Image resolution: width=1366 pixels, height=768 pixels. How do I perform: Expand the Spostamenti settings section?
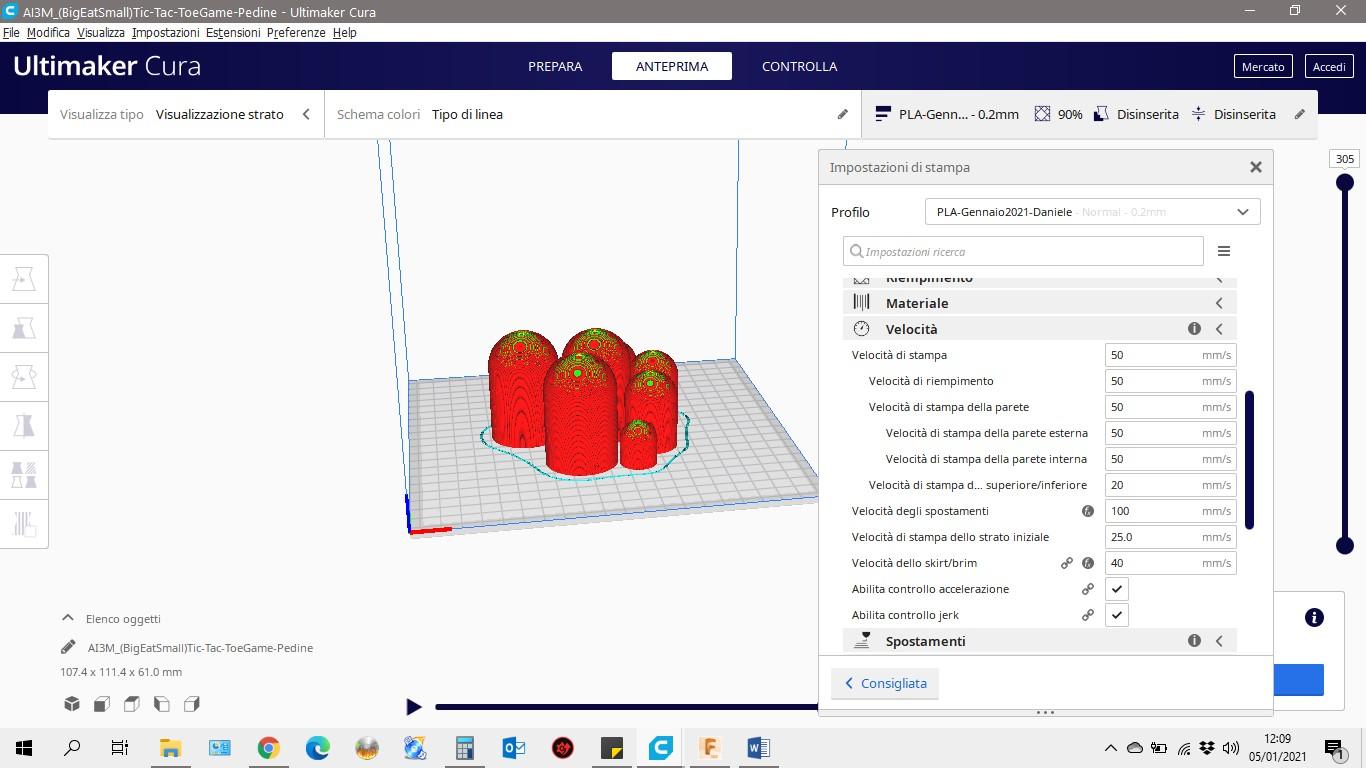(1219, 641)
